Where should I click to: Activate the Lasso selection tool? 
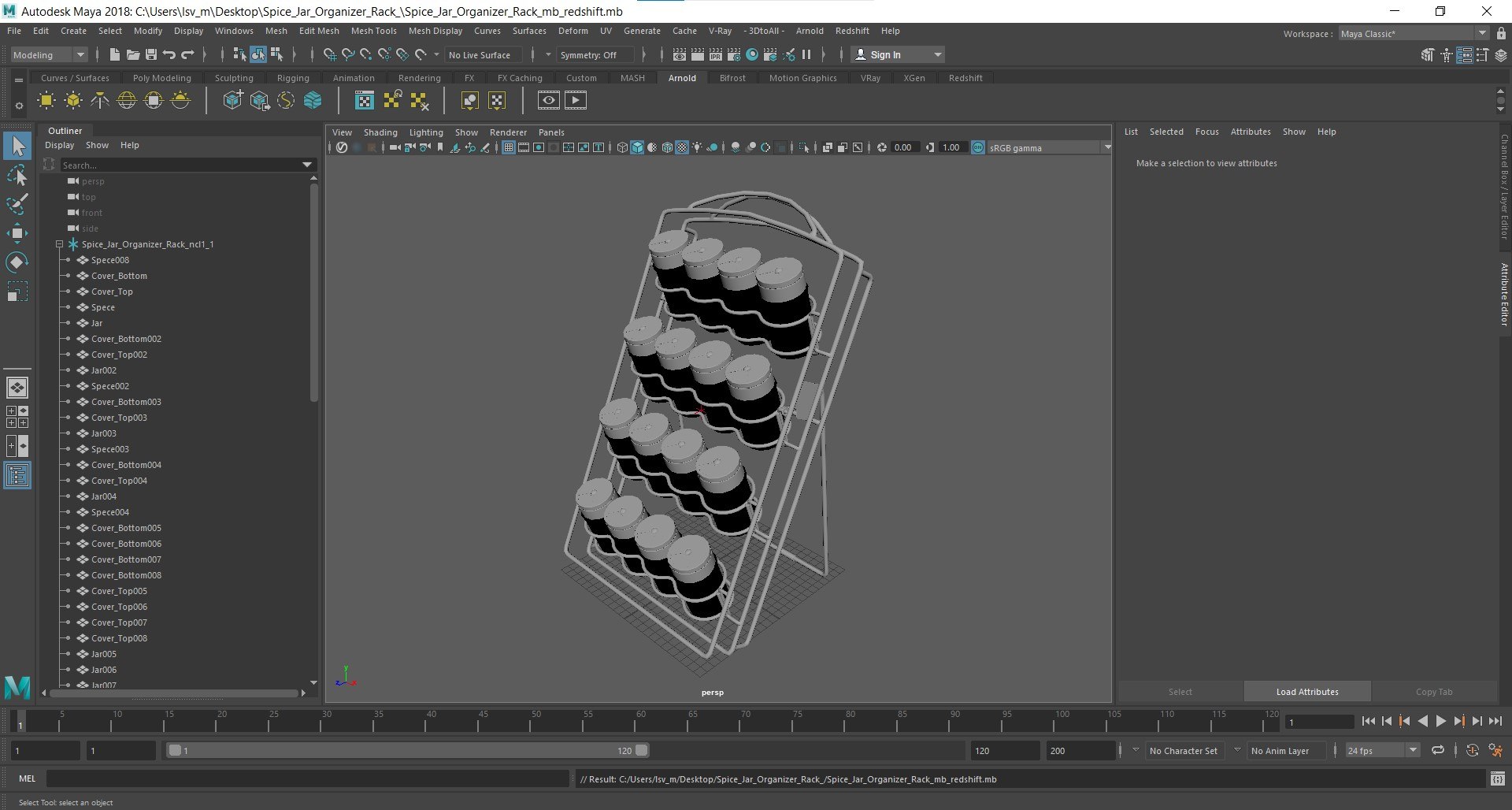[17, 175]
